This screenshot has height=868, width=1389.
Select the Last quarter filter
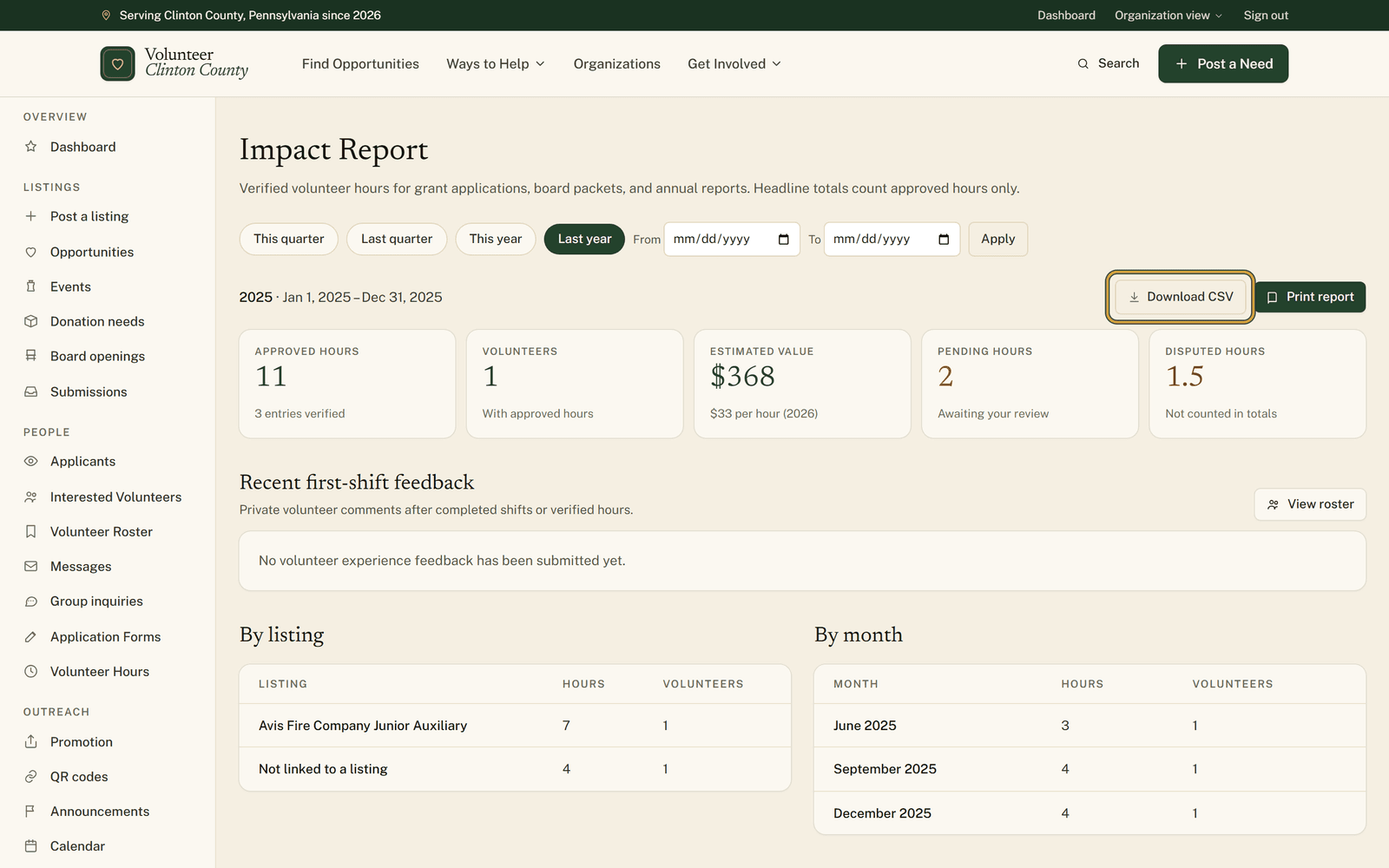coord(397,239)
